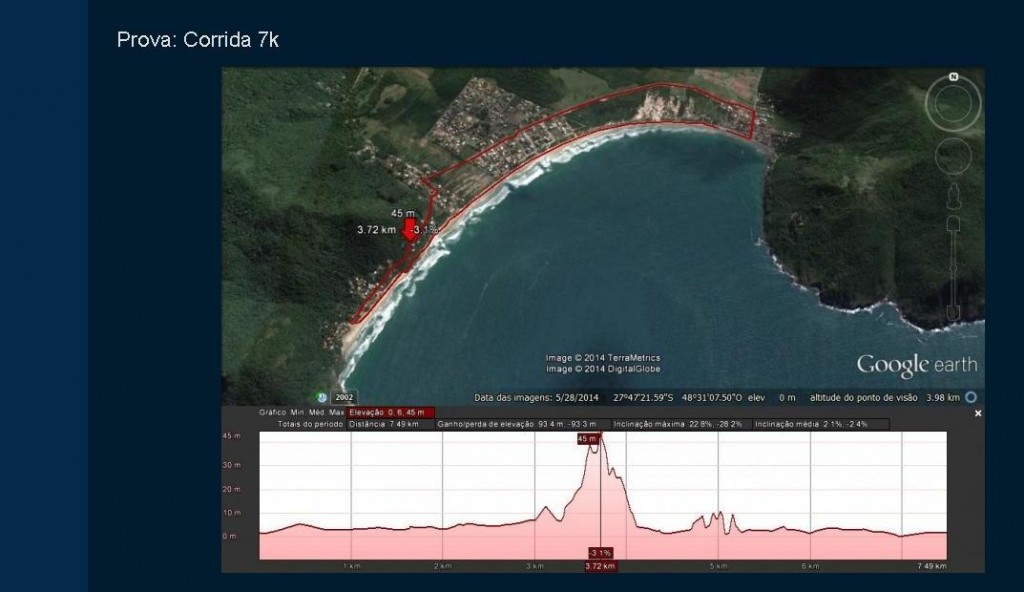Screen dimensions: 1024x592
Task: Open the Totais do período section
Action: click(x=312, y=424)
